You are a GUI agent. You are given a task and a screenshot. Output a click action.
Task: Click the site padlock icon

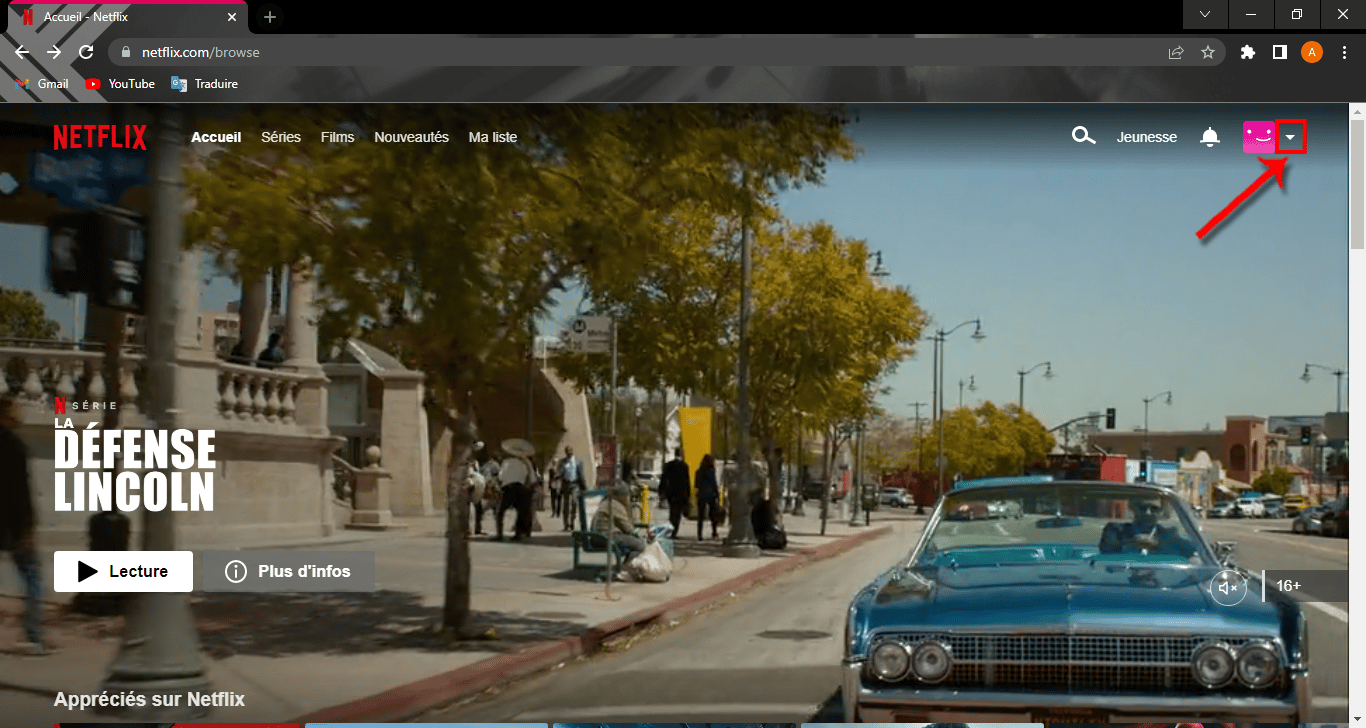pos(126,52)
